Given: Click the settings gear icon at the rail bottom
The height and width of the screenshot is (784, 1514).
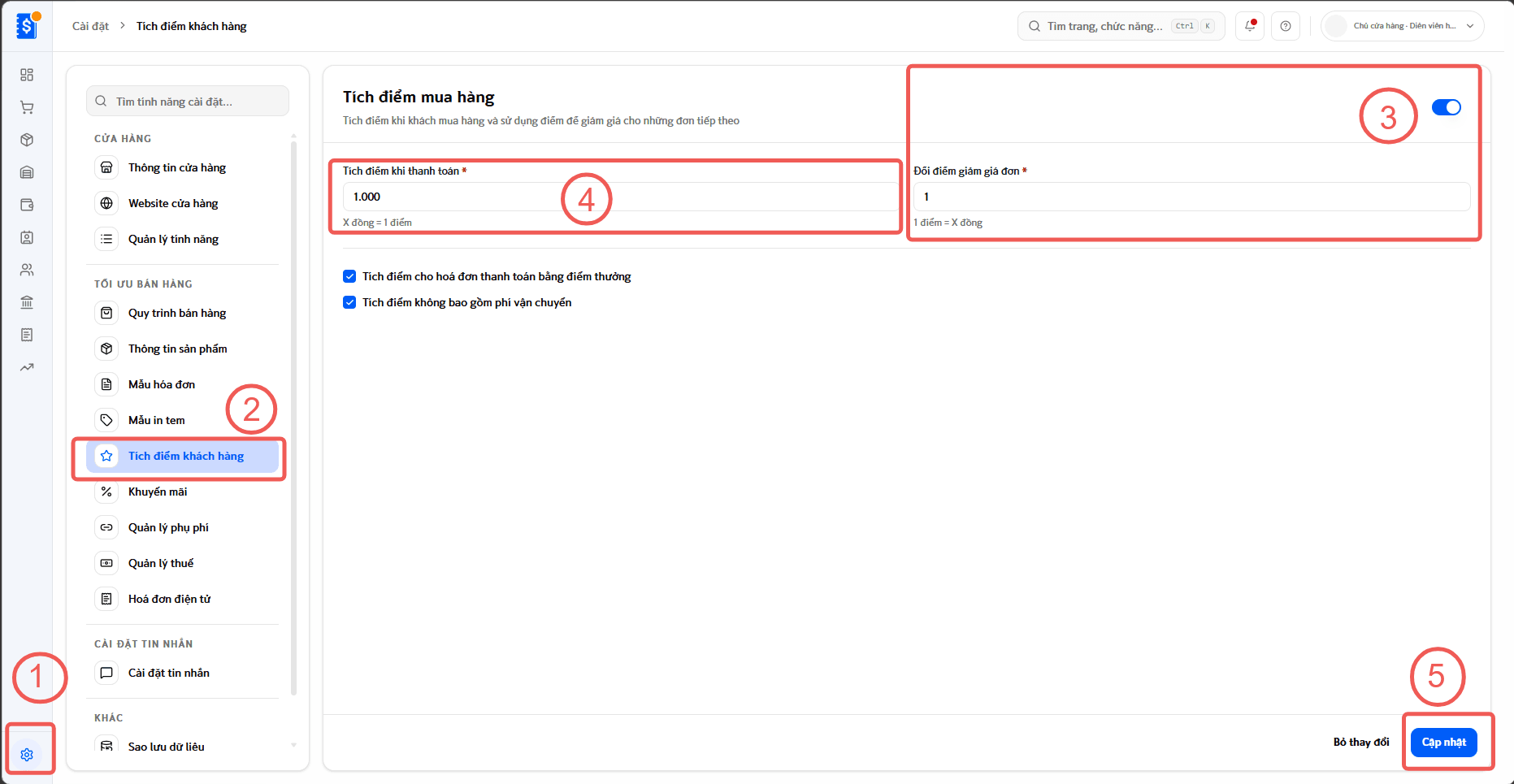Looking at the screenshot, I should 27,755.
